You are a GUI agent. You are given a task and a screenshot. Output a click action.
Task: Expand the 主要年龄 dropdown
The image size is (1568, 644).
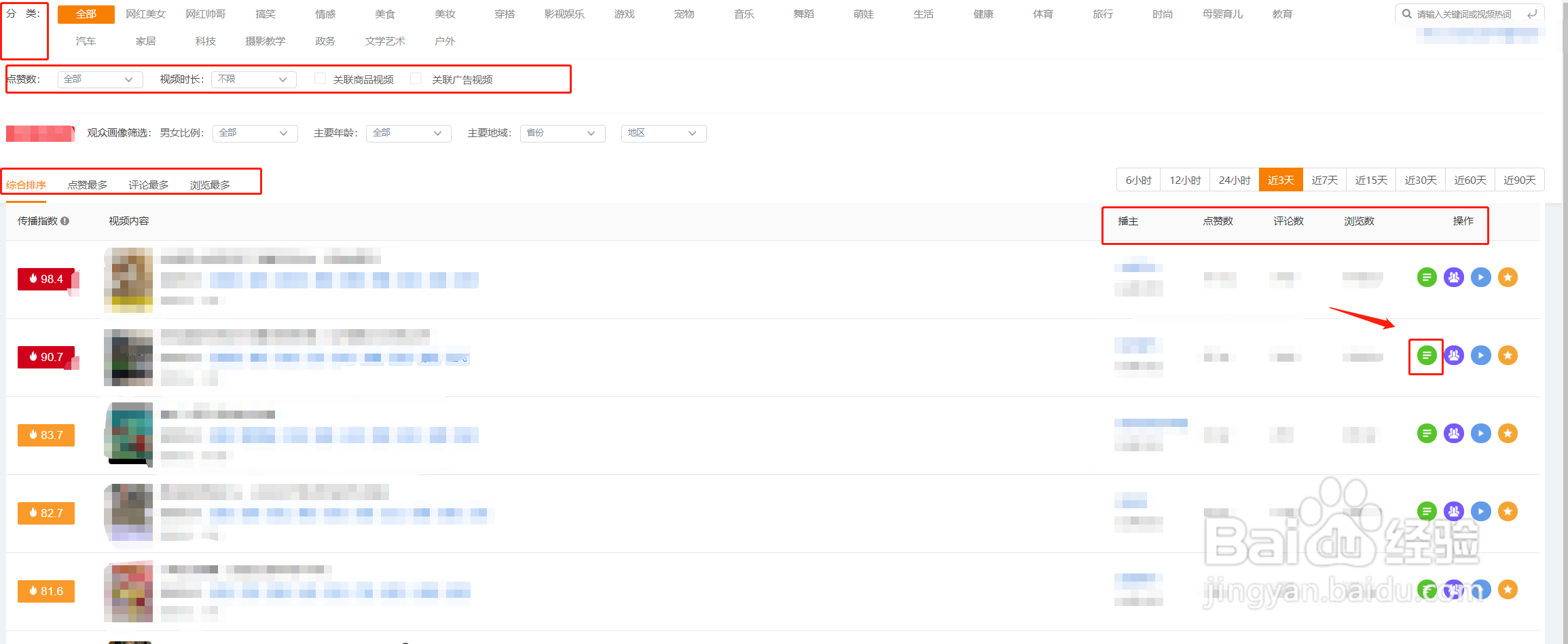[x=409, y=133]
